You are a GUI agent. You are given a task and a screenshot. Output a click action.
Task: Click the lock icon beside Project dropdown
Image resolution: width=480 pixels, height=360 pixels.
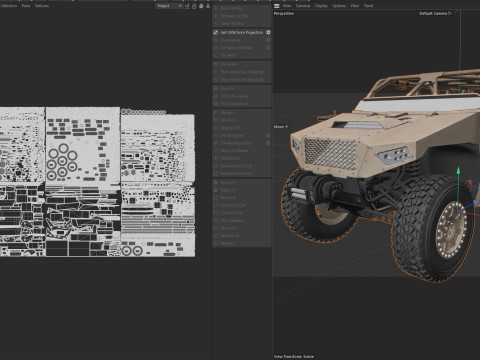tap(194, 6)
